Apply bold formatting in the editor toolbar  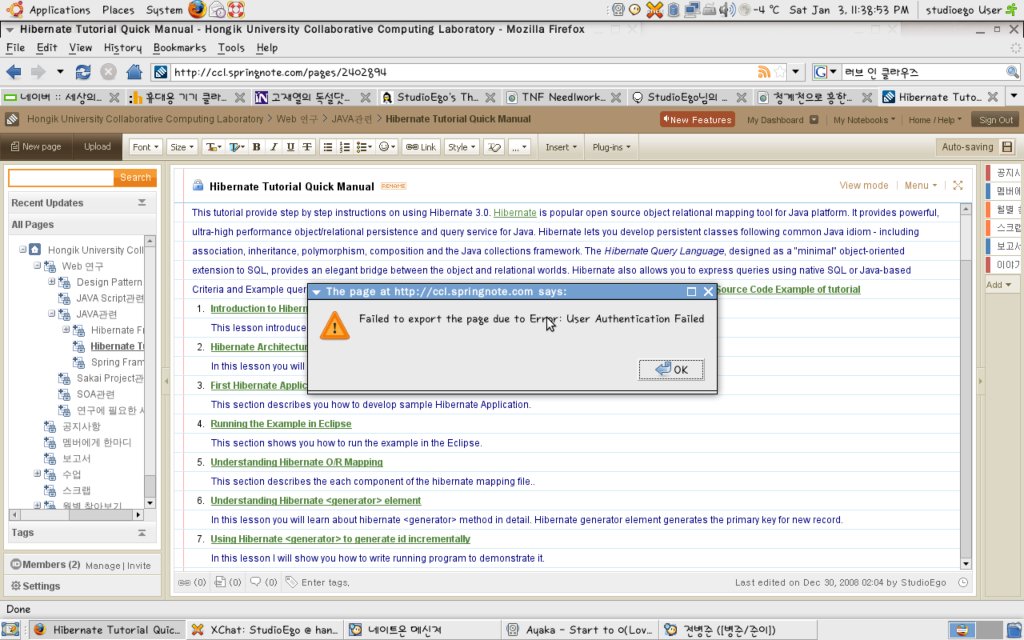pos(257,147)
